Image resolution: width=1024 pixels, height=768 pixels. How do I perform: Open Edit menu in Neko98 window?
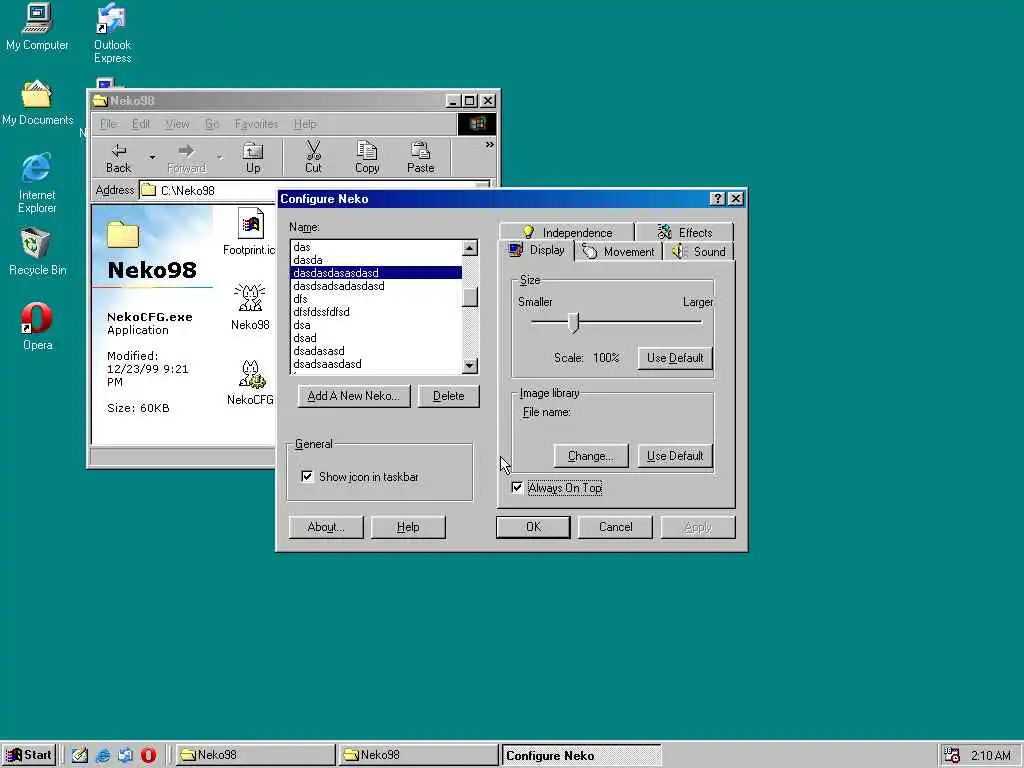[x=141, y=124]
